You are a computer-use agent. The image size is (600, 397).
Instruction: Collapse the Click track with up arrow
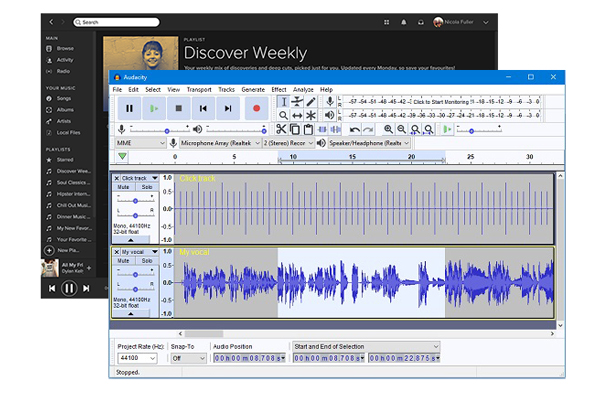(130, 240)
